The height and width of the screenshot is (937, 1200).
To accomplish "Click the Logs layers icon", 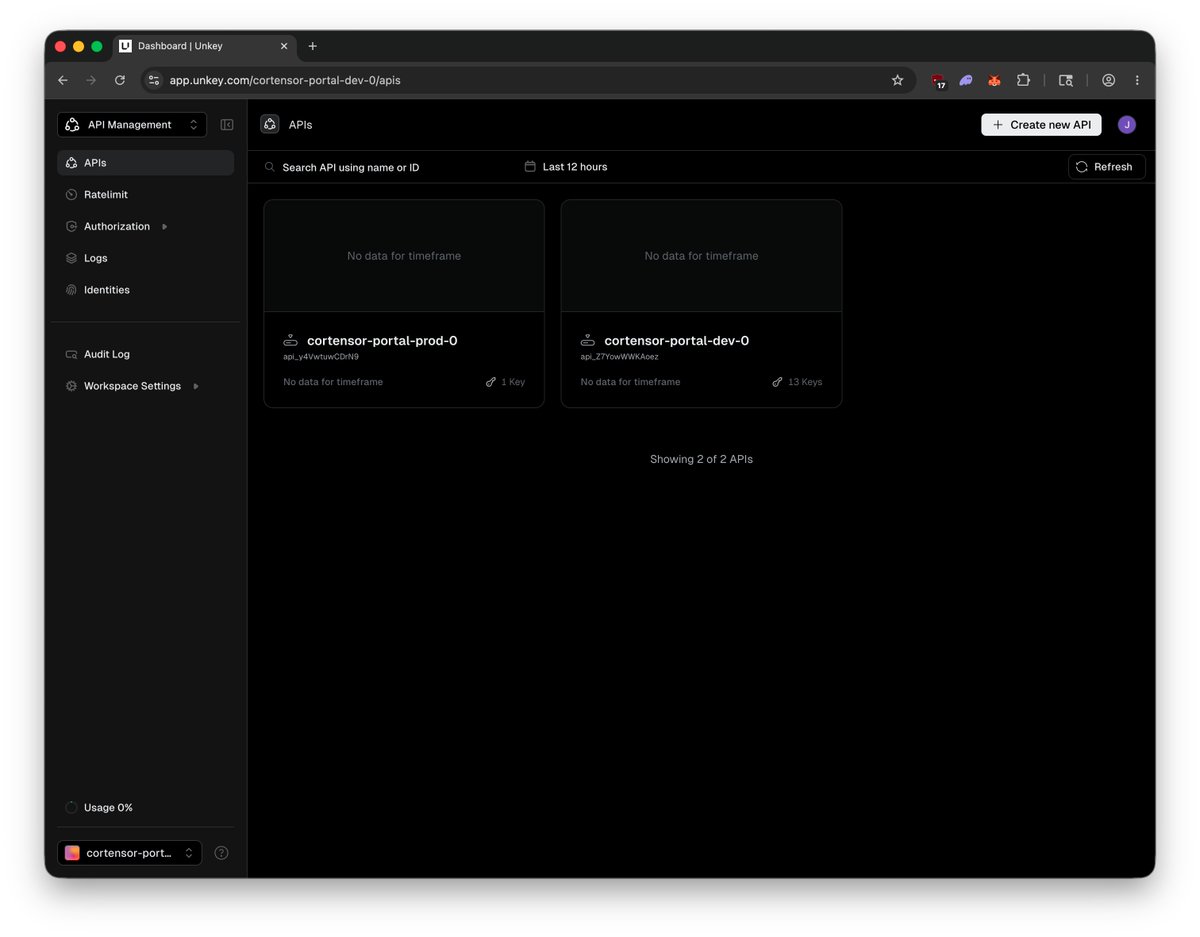I will pyautogui.click(x=71, y=258).
